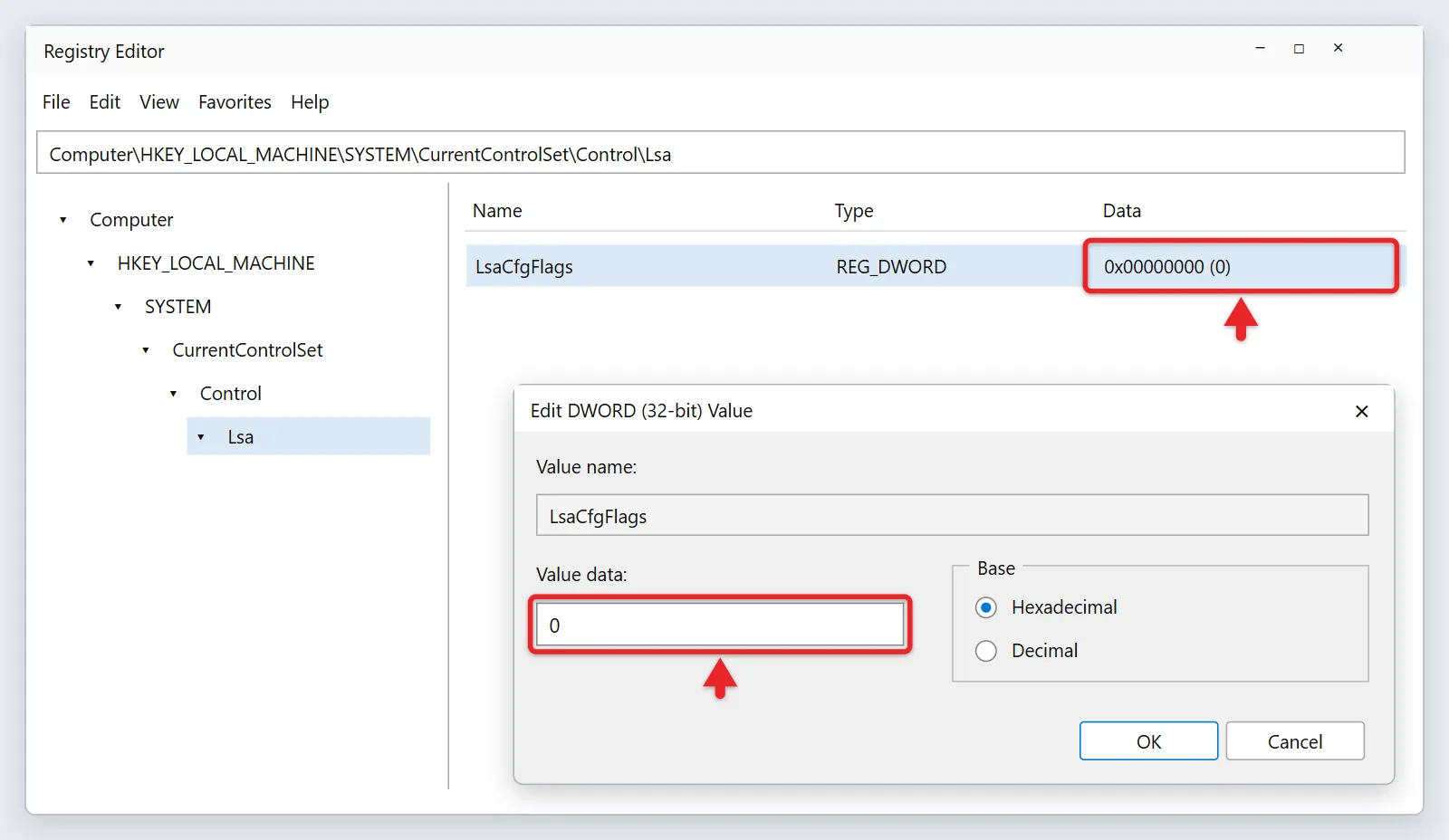Collapse the Control node arrow
1449x840 pixels.
tap(173, 394)
